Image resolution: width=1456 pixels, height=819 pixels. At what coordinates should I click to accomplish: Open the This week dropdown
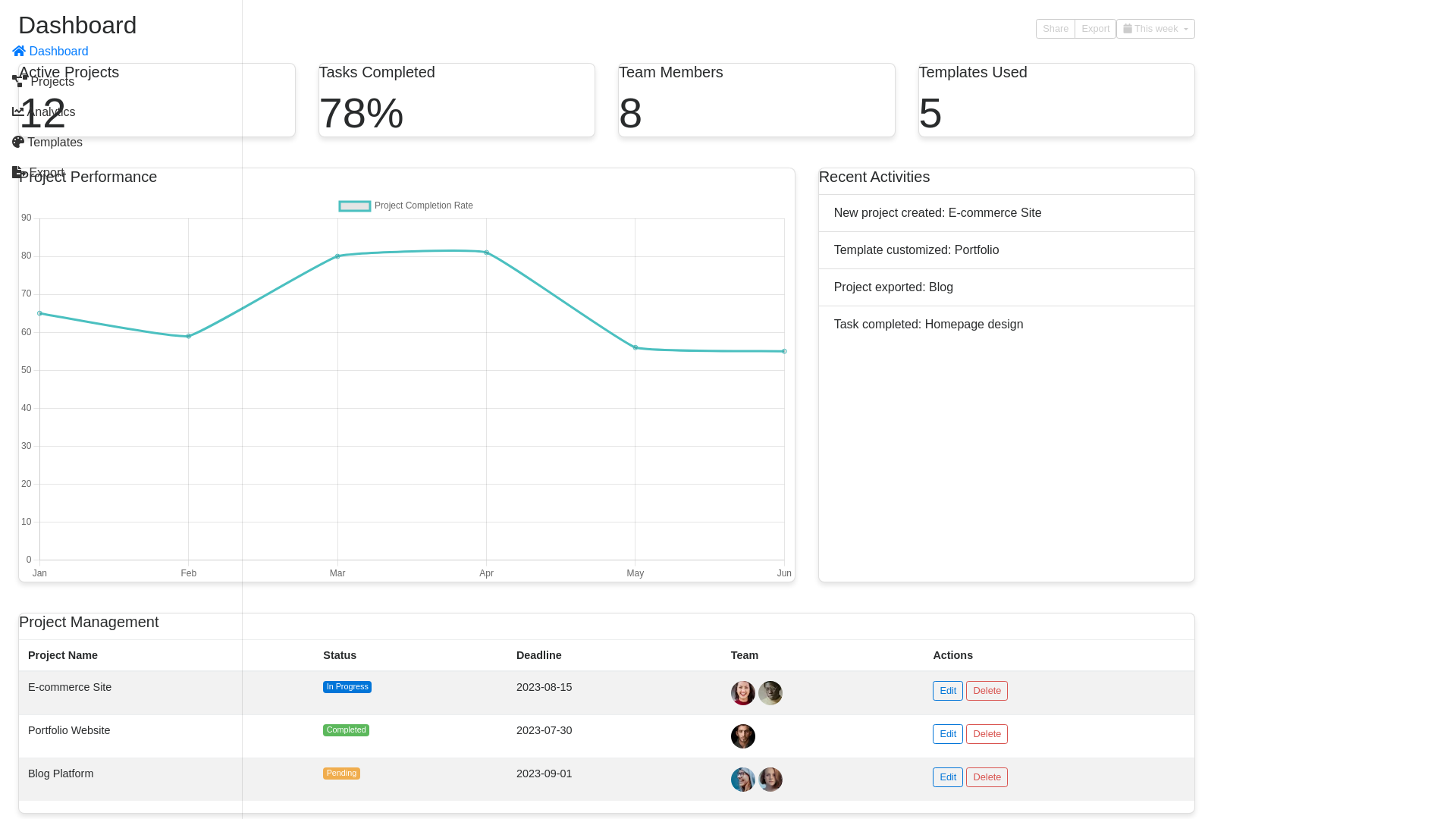coord(1156,29)
